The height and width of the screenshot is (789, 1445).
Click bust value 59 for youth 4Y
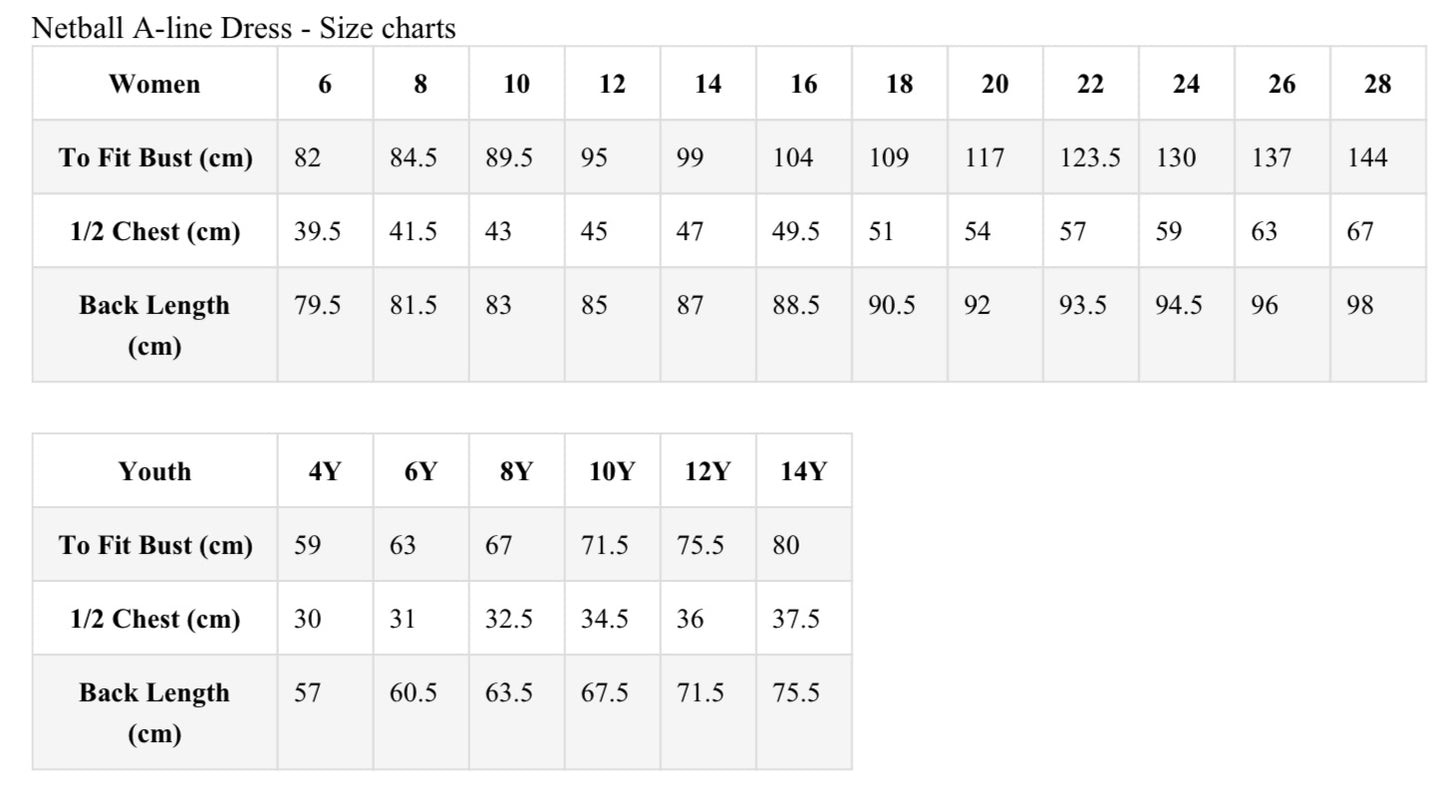pos(308,545)
